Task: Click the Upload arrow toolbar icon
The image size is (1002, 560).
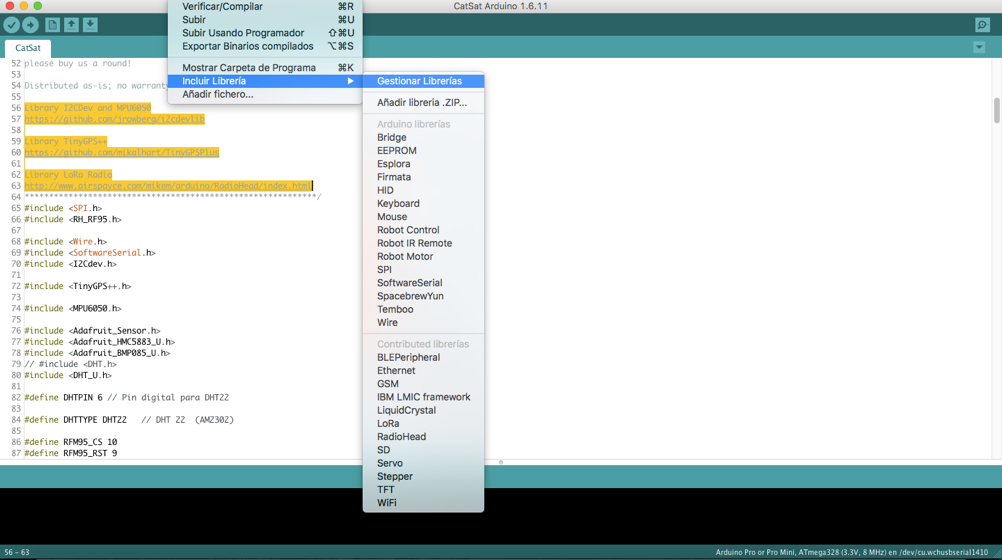Action: coord(30,25)
